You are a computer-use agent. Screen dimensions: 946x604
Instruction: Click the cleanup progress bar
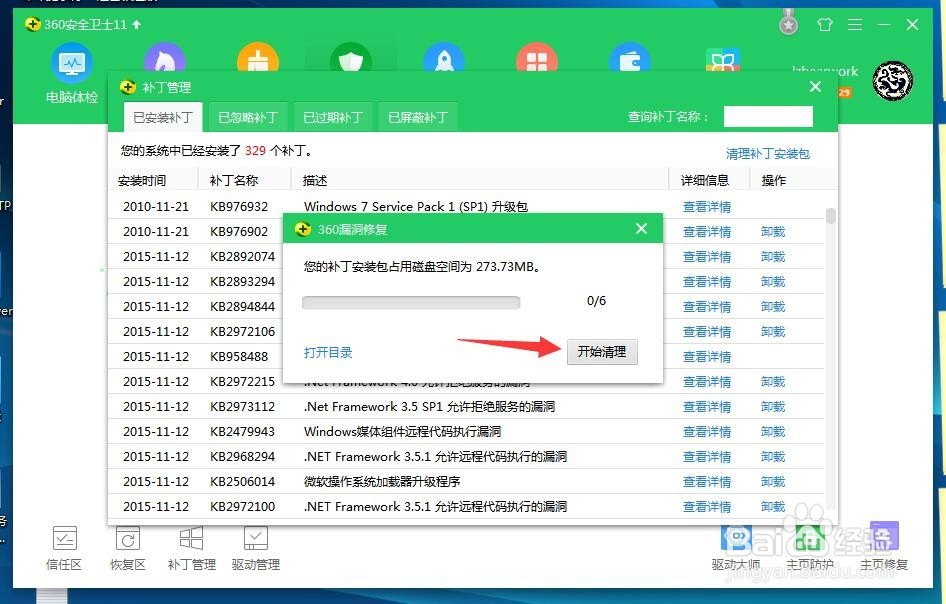click(411, 302)
